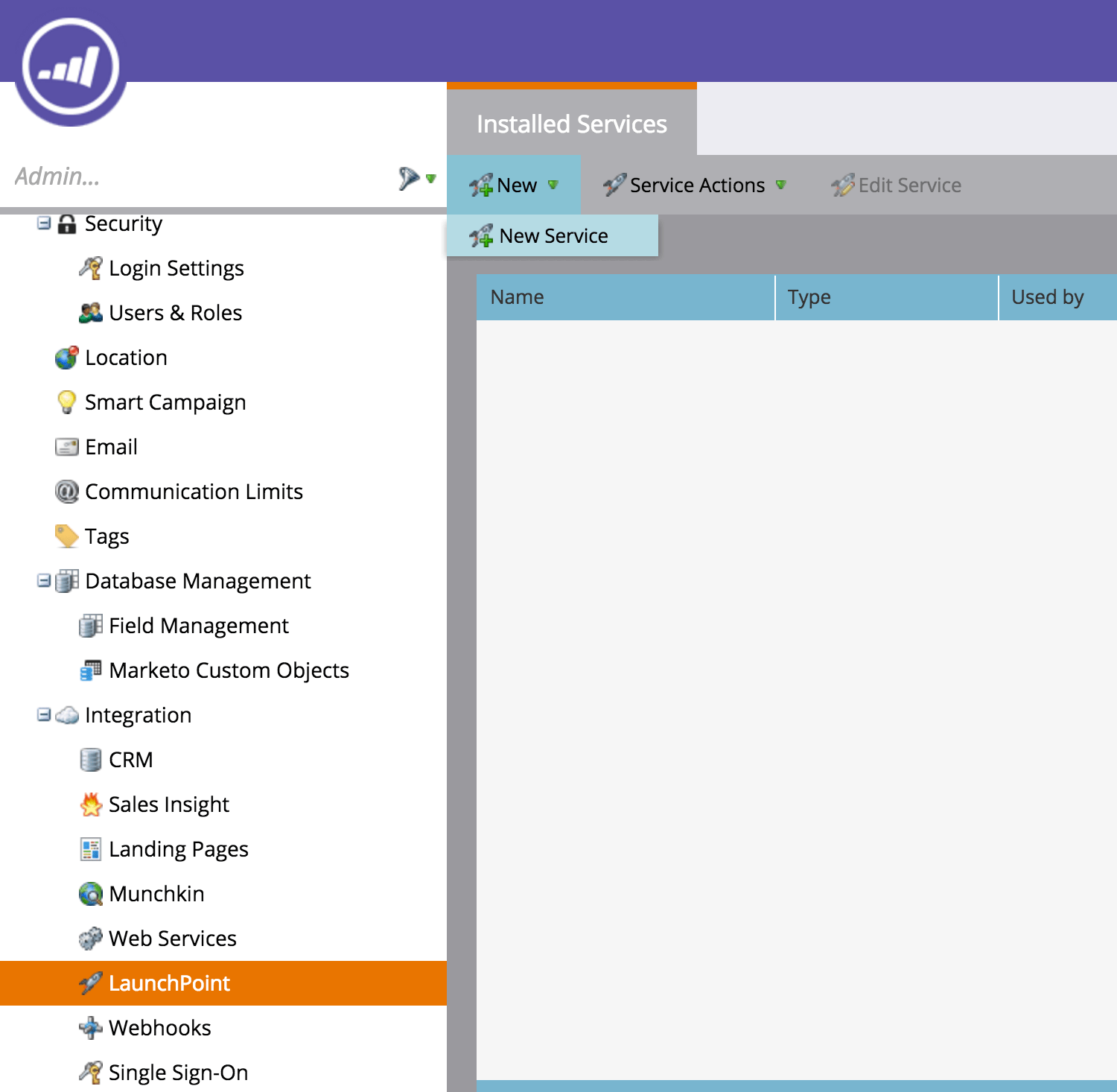Select Smart Campaign settings

click(165, 402)
